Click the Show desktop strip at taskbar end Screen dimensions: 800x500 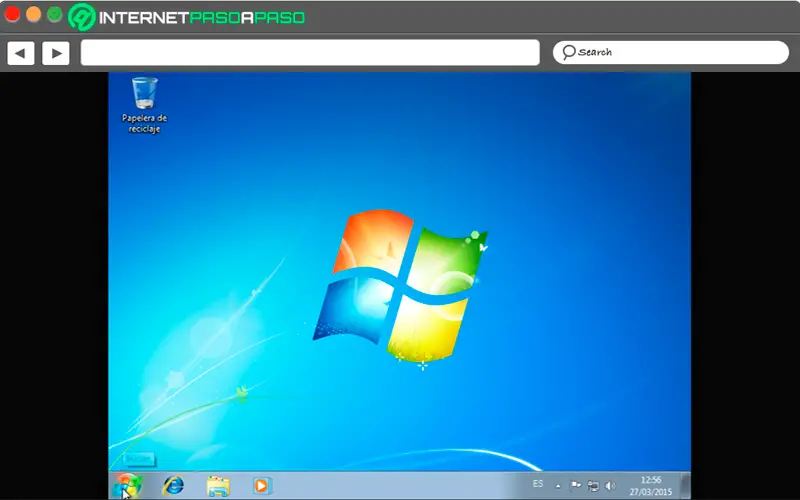pos(686,485)
